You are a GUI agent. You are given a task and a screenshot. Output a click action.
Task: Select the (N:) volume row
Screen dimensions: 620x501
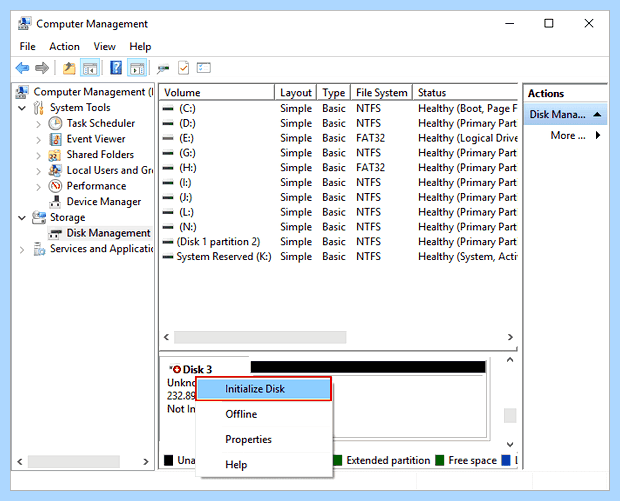(339, 227)
